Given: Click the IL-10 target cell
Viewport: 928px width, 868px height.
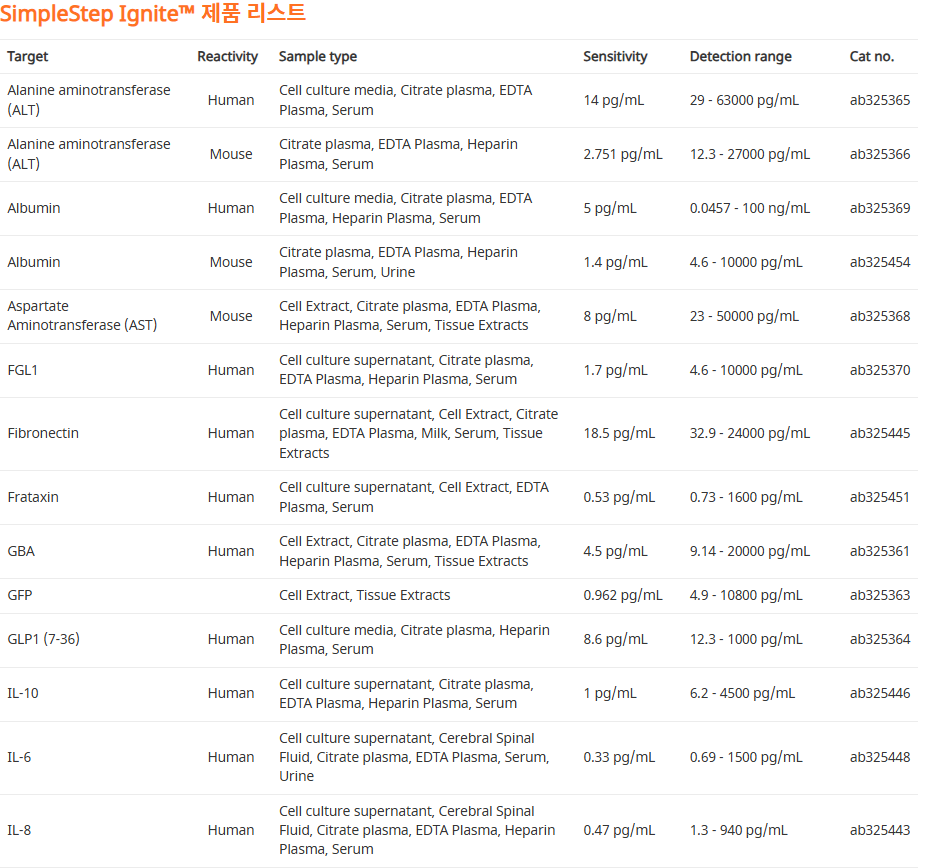Looking at the screenshot, I should point(22,693).
